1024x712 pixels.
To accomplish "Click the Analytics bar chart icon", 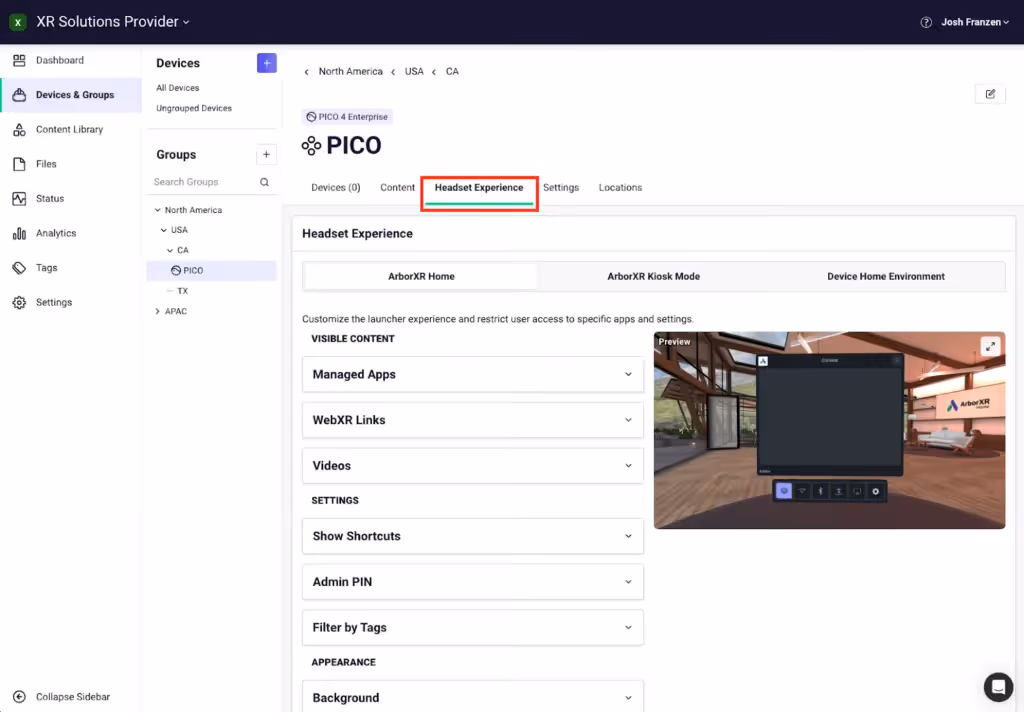I will click(19, 233).
